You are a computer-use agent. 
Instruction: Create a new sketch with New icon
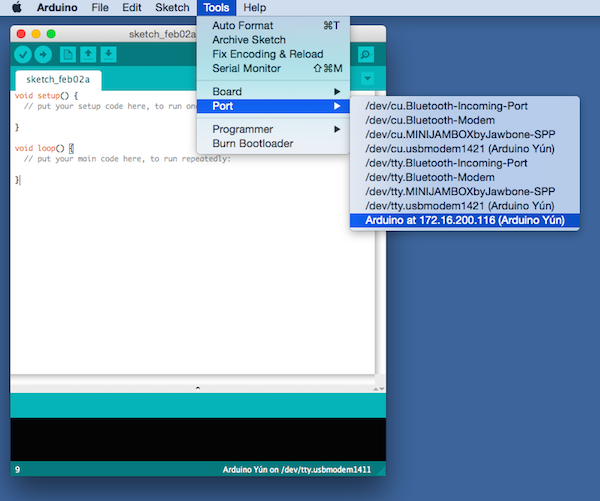click(x=68, y=54)
